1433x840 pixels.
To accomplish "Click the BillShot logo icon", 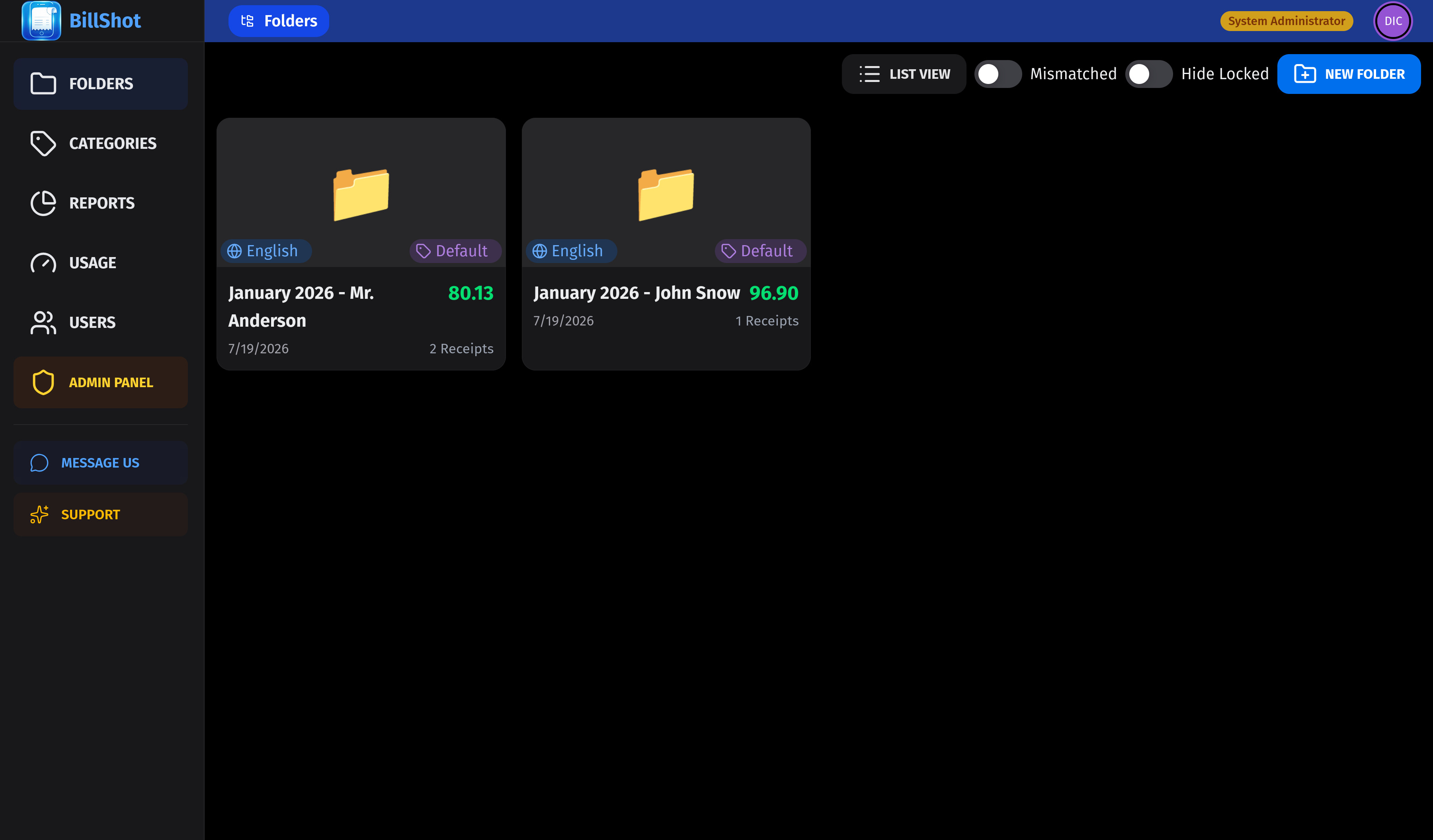I will click(41, 20).
